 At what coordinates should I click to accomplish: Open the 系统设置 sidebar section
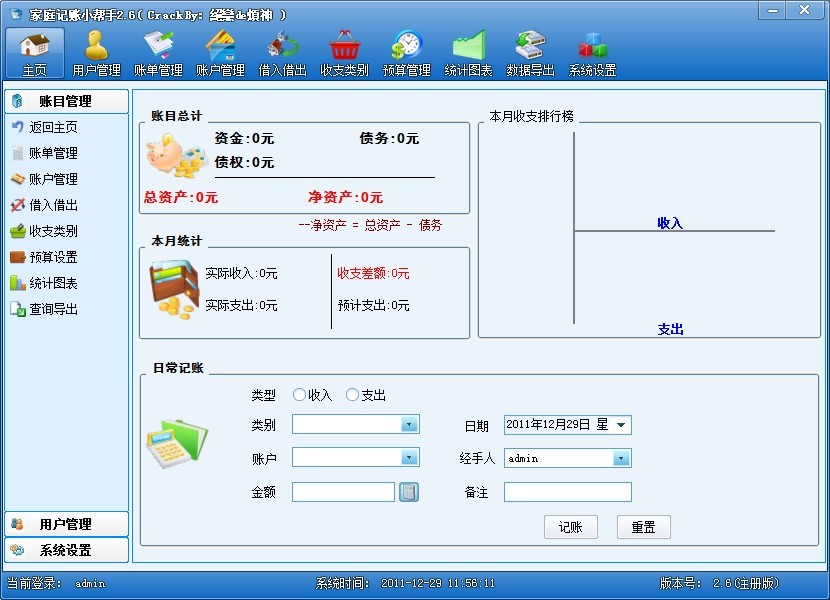66,550
